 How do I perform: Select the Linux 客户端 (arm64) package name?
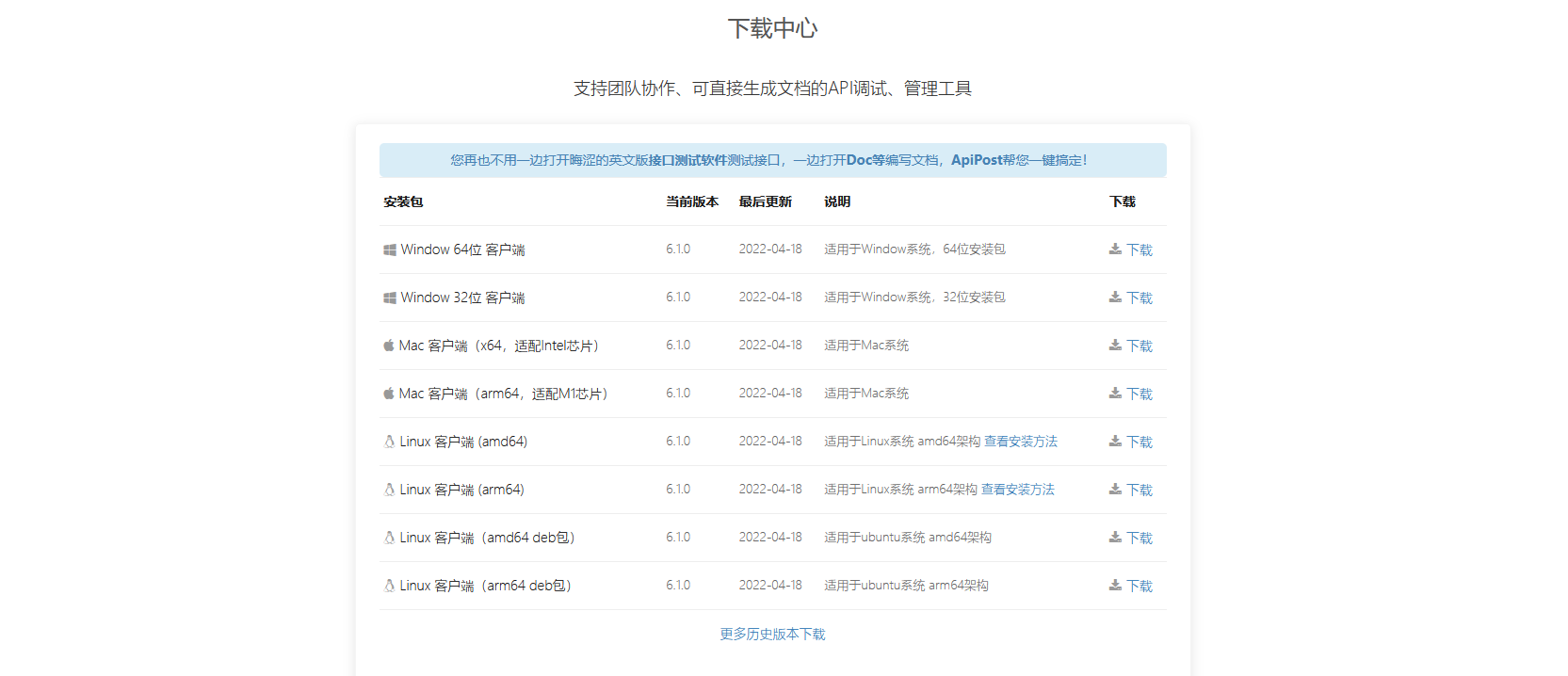(x=461, y=490)
